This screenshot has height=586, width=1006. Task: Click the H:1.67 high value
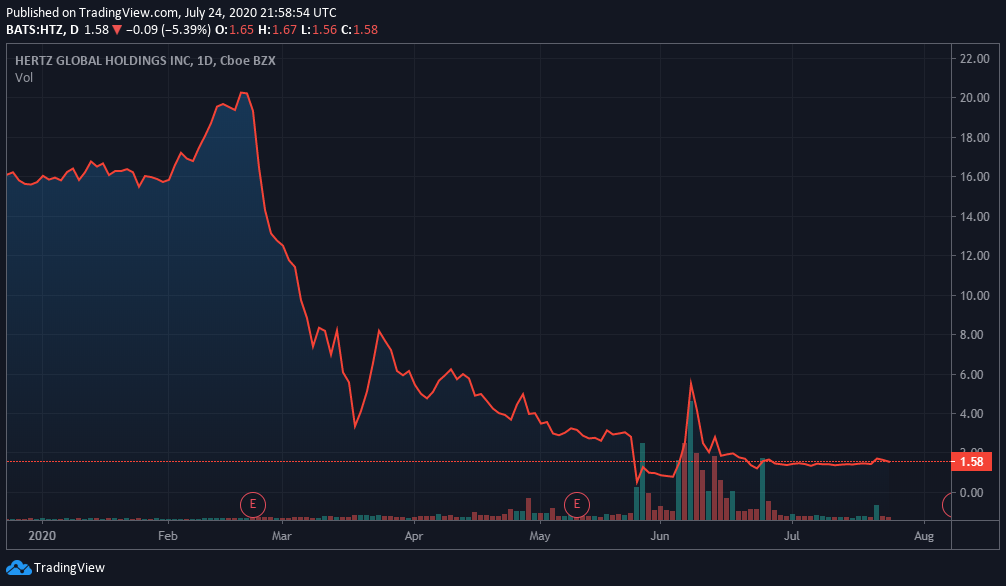pos(277,30)
